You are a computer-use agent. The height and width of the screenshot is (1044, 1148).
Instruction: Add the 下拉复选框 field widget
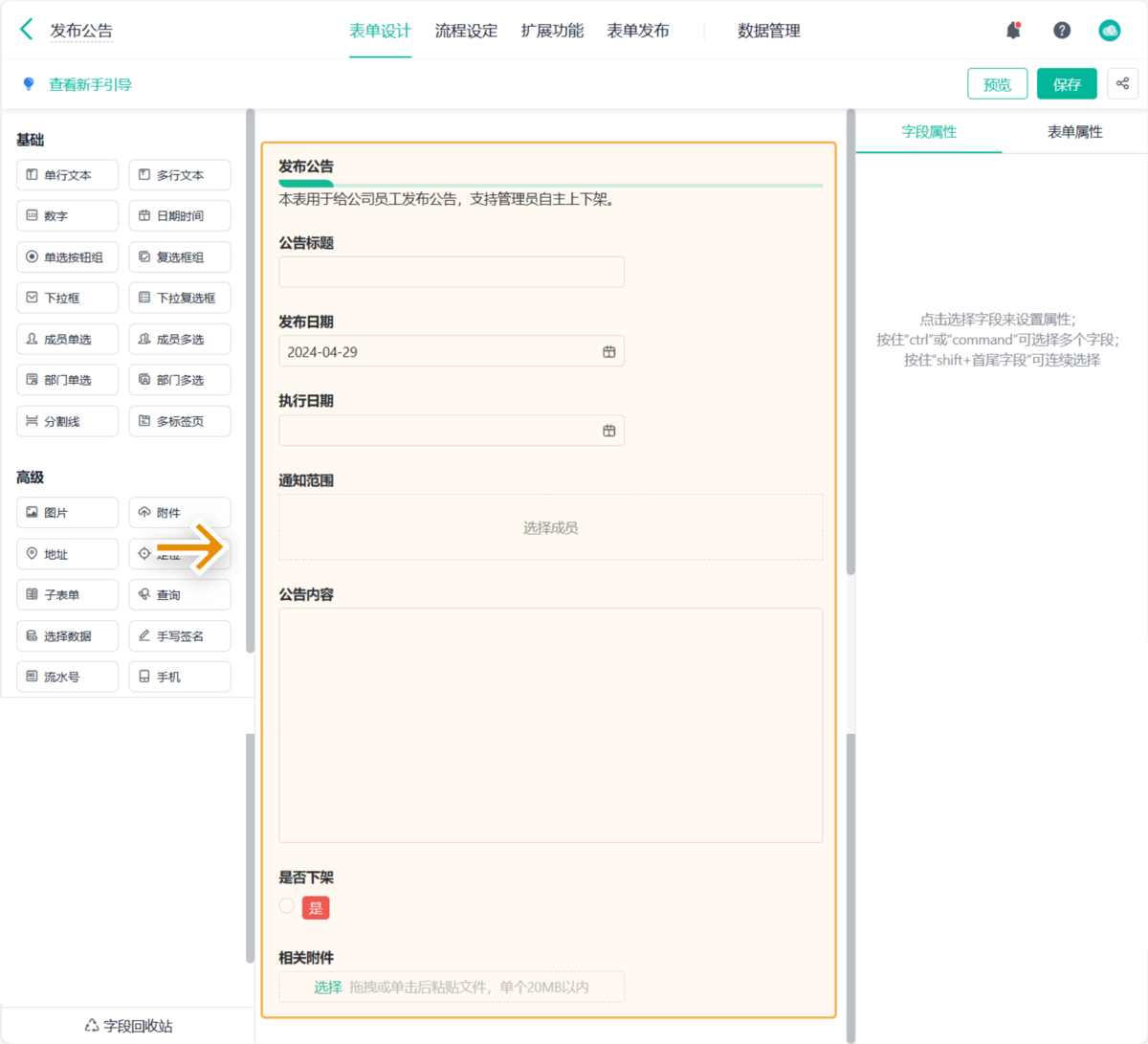point(180,299)
